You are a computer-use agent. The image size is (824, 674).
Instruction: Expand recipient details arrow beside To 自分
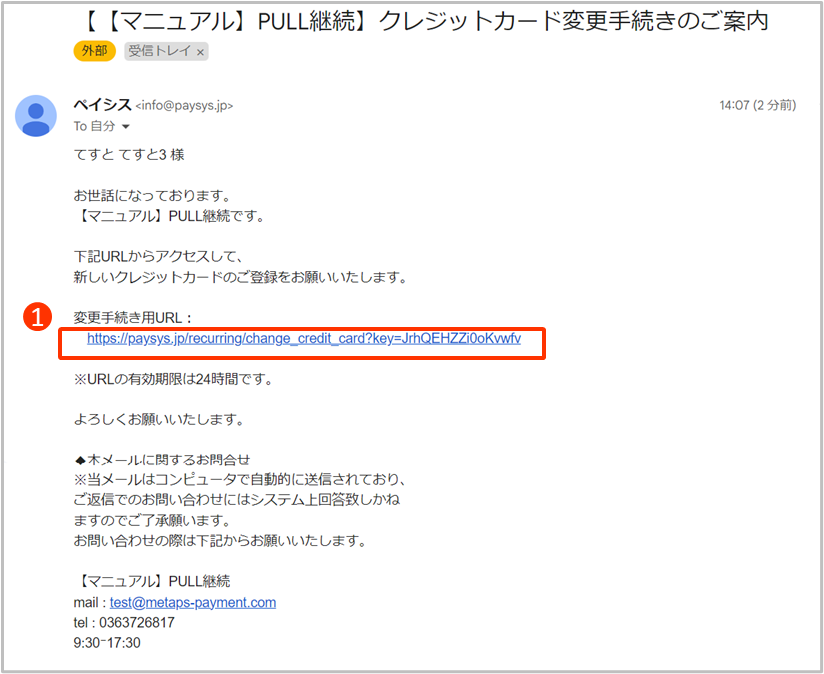click(x=126, y=127)
